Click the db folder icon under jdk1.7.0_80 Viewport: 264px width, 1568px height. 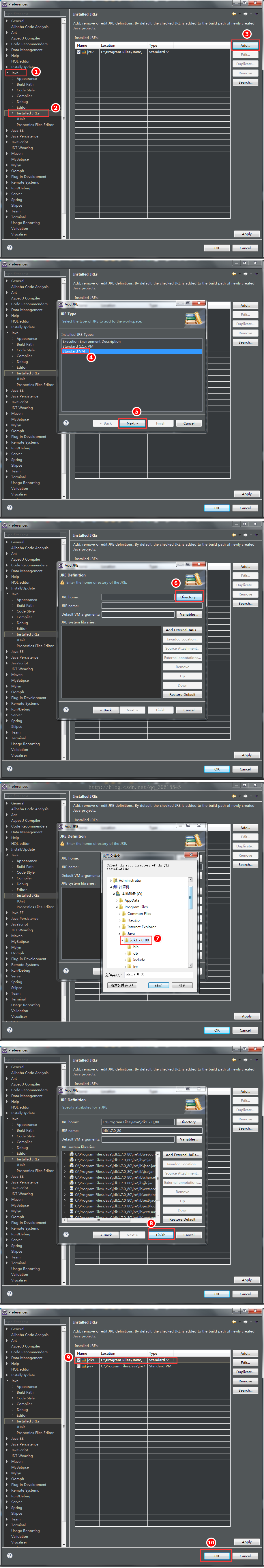pos(129,953)
